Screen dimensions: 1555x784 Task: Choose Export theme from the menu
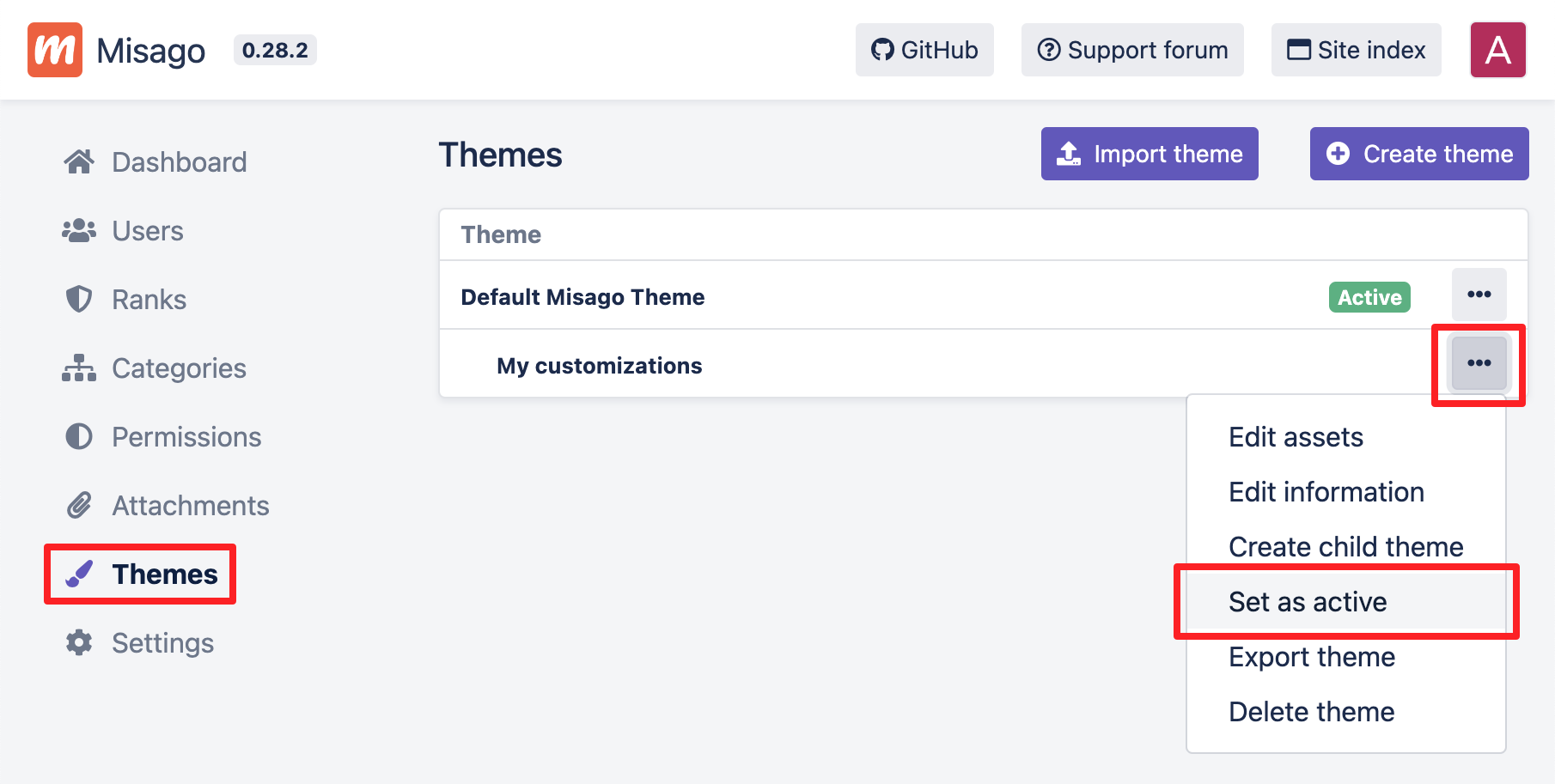1312,657
